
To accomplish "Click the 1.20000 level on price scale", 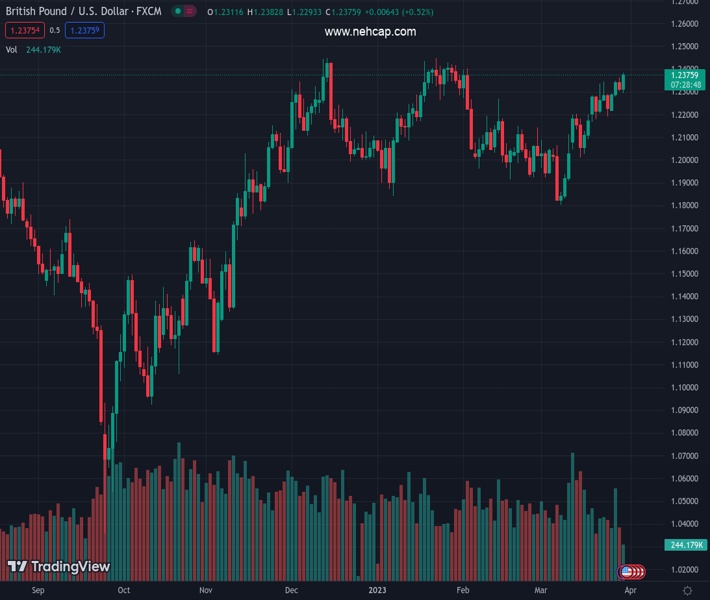I will (x=685, y=160).
